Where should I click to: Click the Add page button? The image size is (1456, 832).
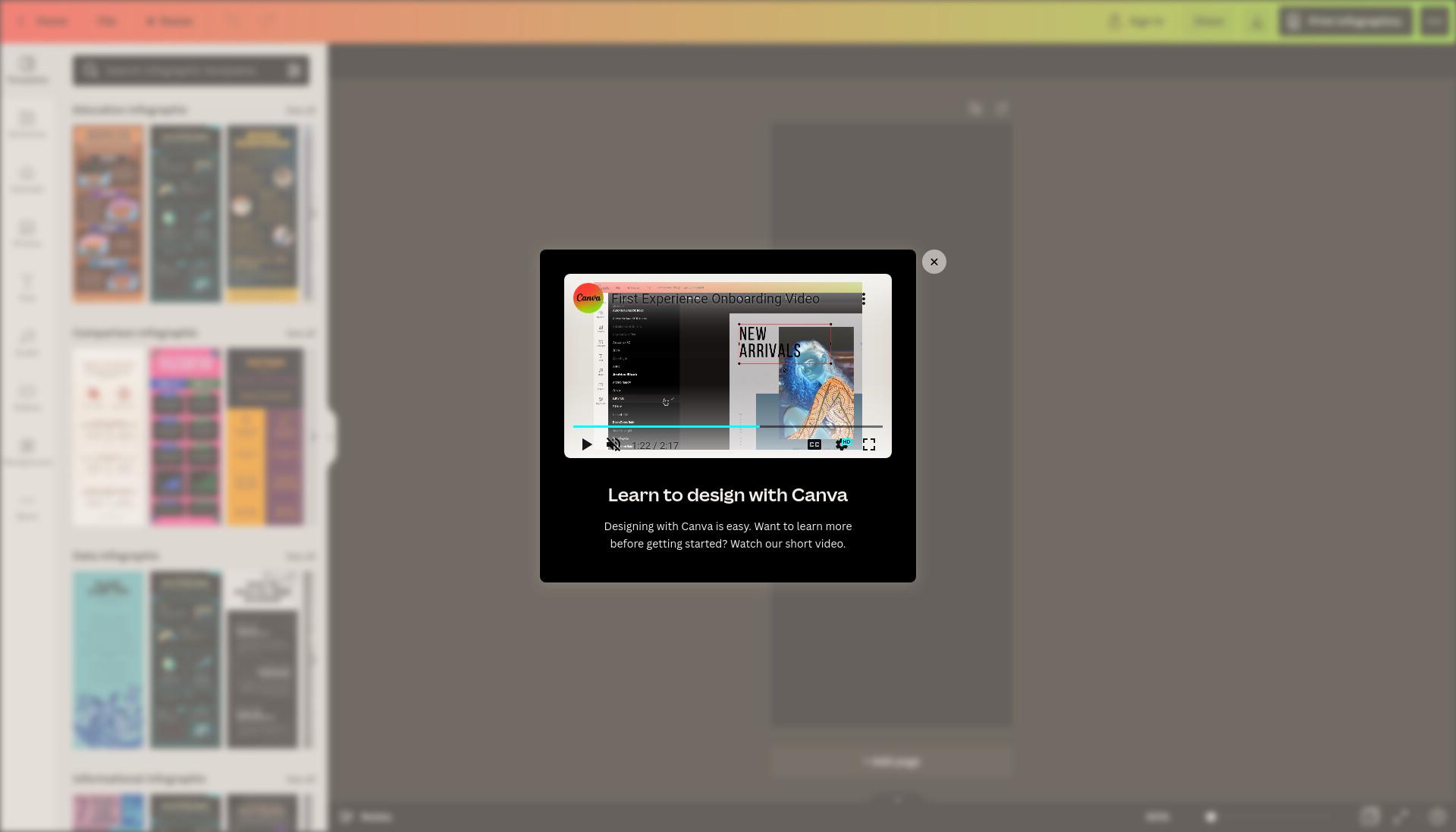[892, 761]
